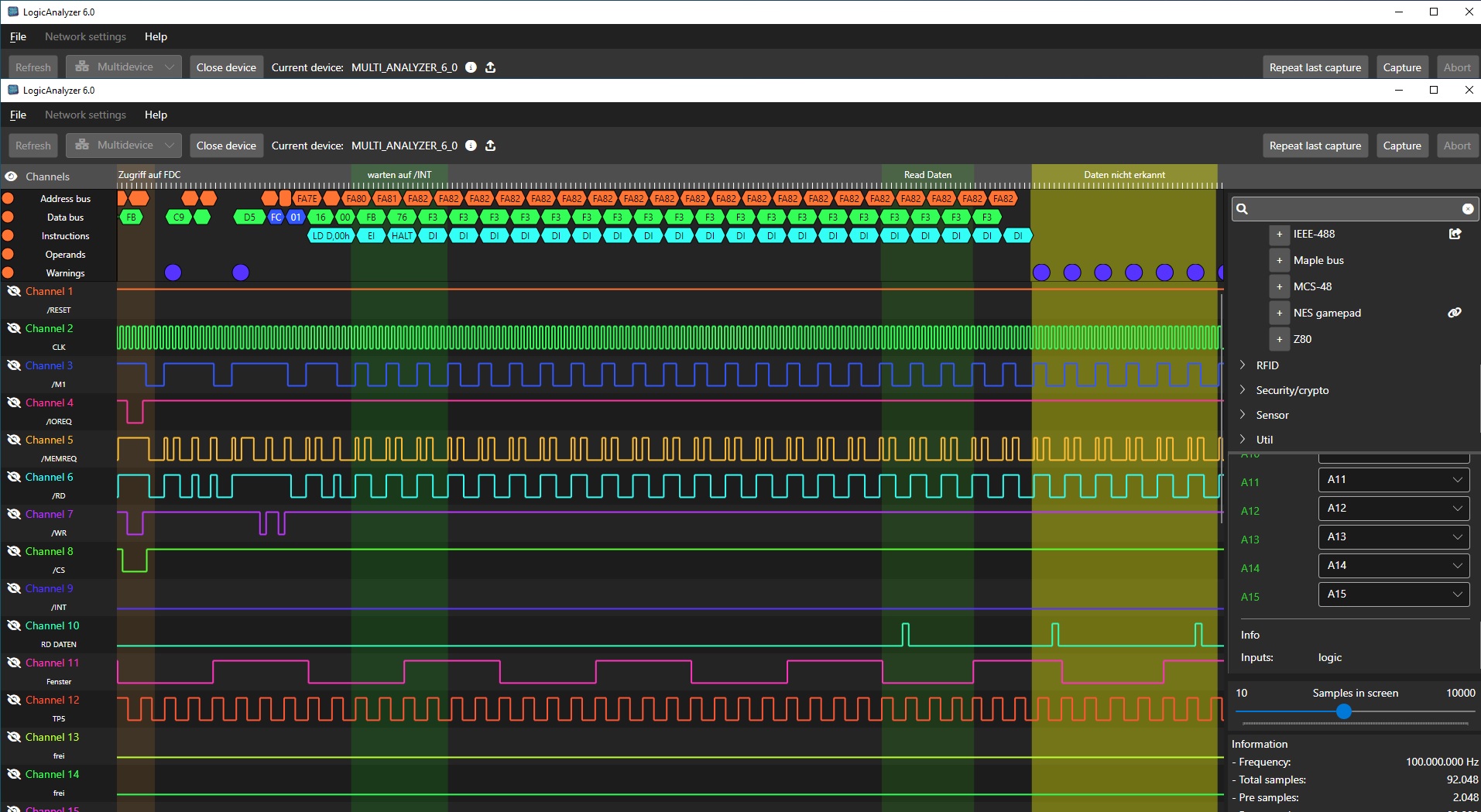Toggle visibility of Channel 5 /MEMREQ
1481x812 pixels.
point(14,440)
